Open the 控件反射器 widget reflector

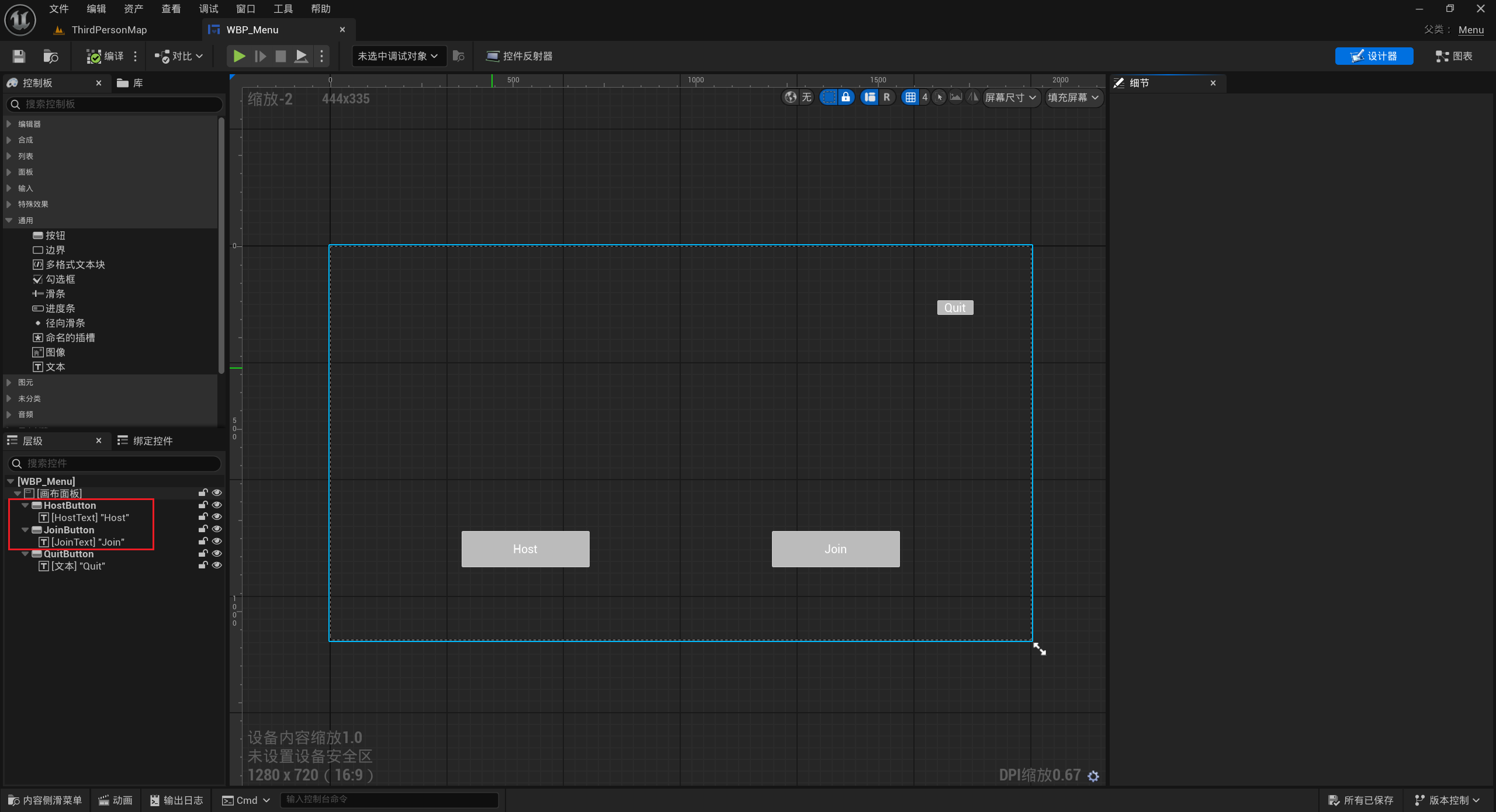click(x=519, y=56)
